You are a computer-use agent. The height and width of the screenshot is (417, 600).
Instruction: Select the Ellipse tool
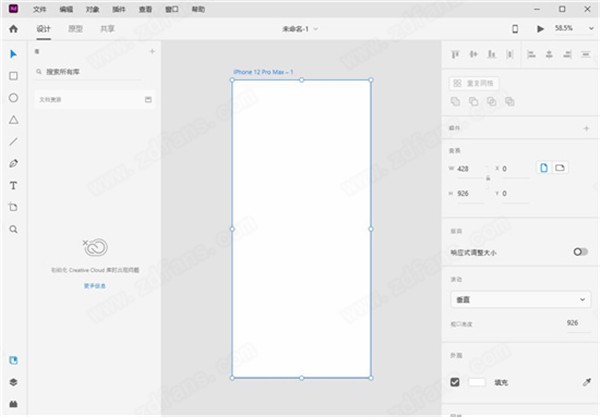click(x=13, y=98)
